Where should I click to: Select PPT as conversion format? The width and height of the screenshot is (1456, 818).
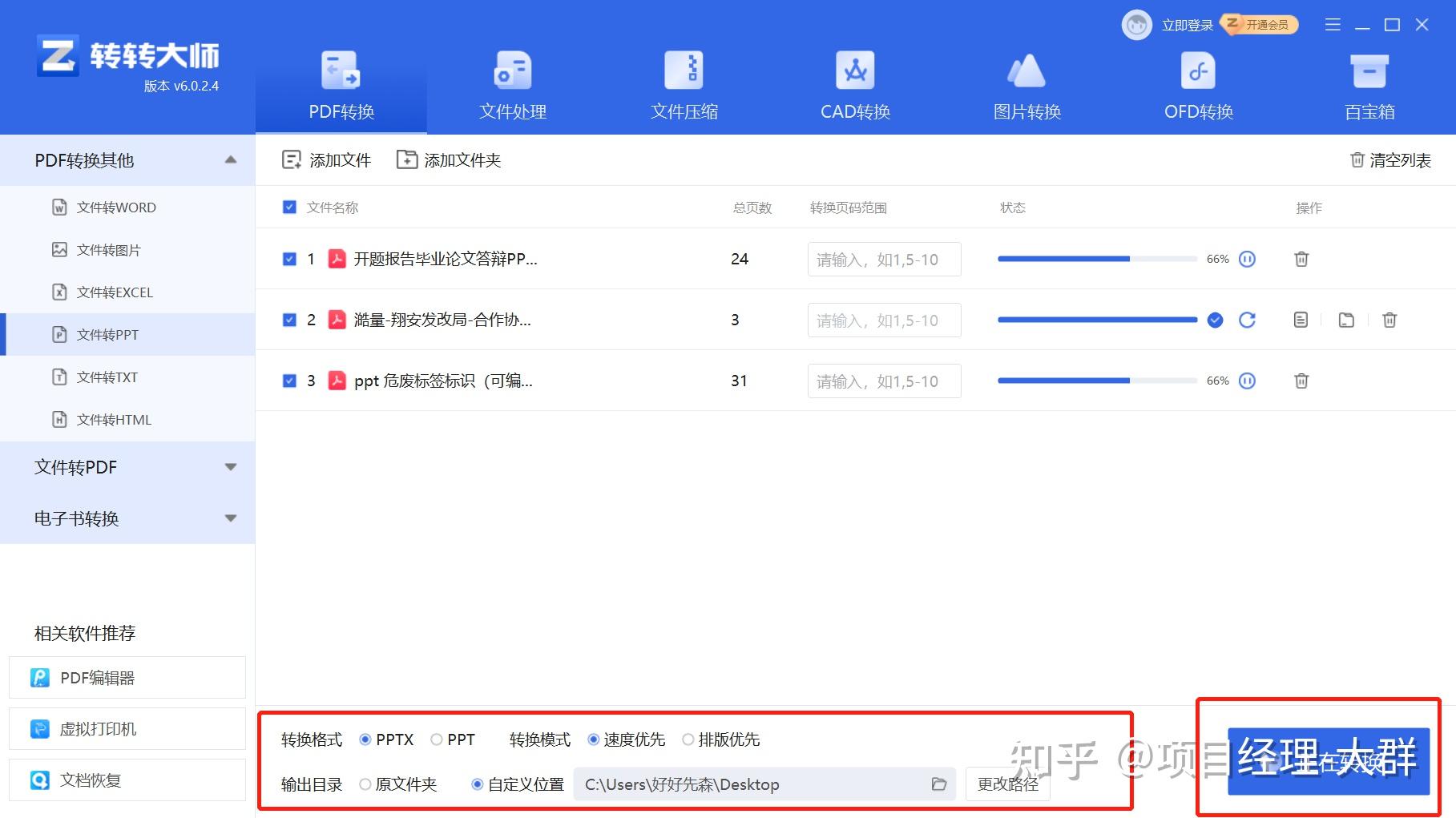[453, 739]
